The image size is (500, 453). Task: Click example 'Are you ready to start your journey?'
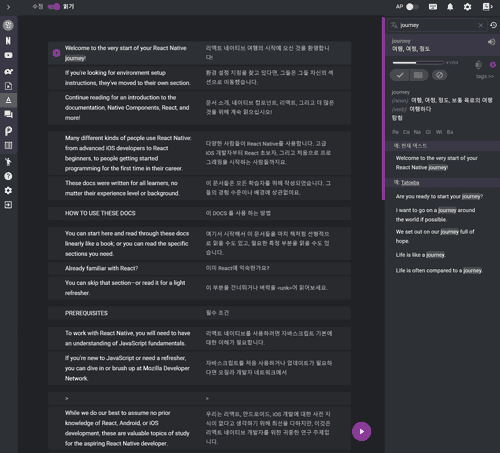439,197
